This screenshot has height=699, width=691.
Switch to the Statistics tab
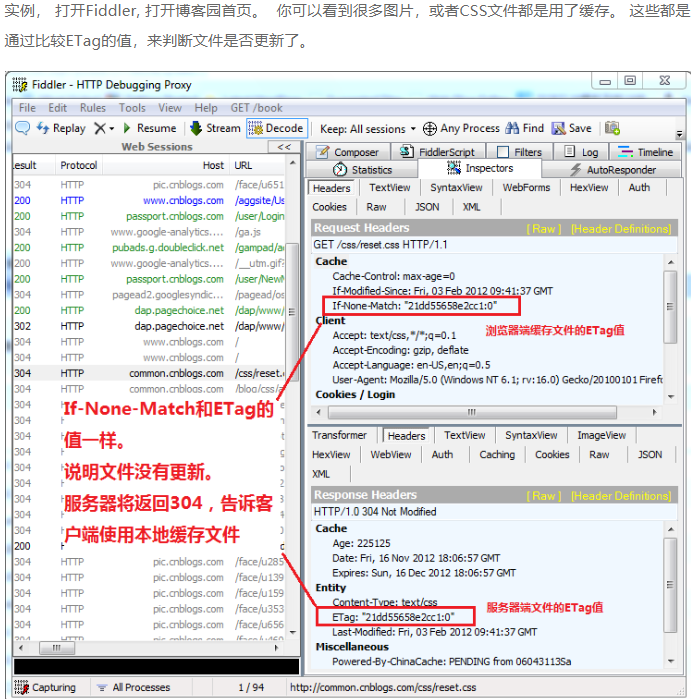pos(362,170)
